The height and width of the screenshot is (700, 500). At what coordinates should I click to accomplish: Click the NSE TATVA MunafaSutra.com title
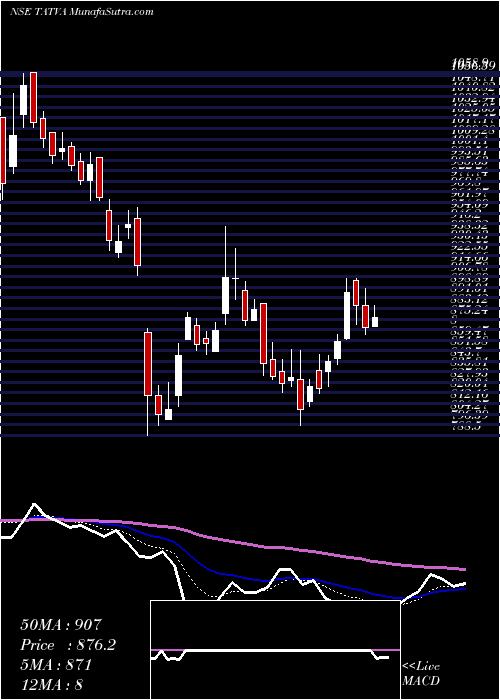coord(81,12)
